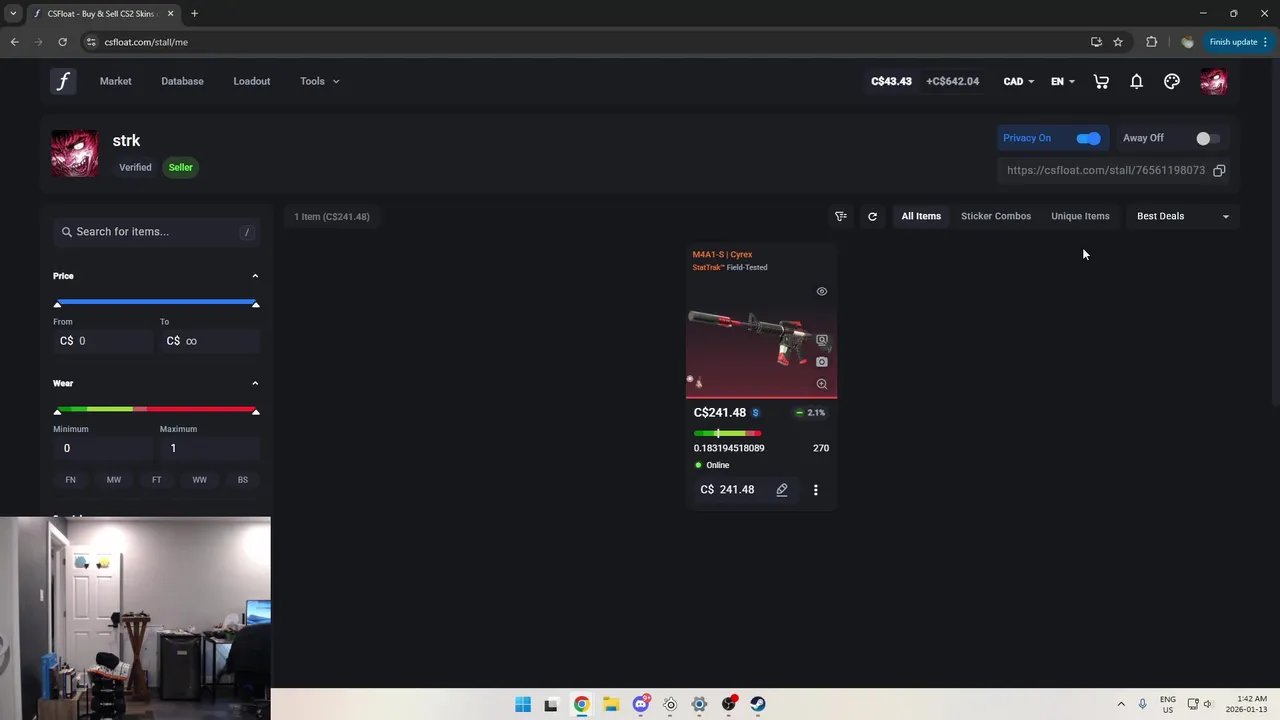Viewport: 1280px width, 720px height.
Task: Zoom in on the M4A1-S image
Action: pos(822,384)
